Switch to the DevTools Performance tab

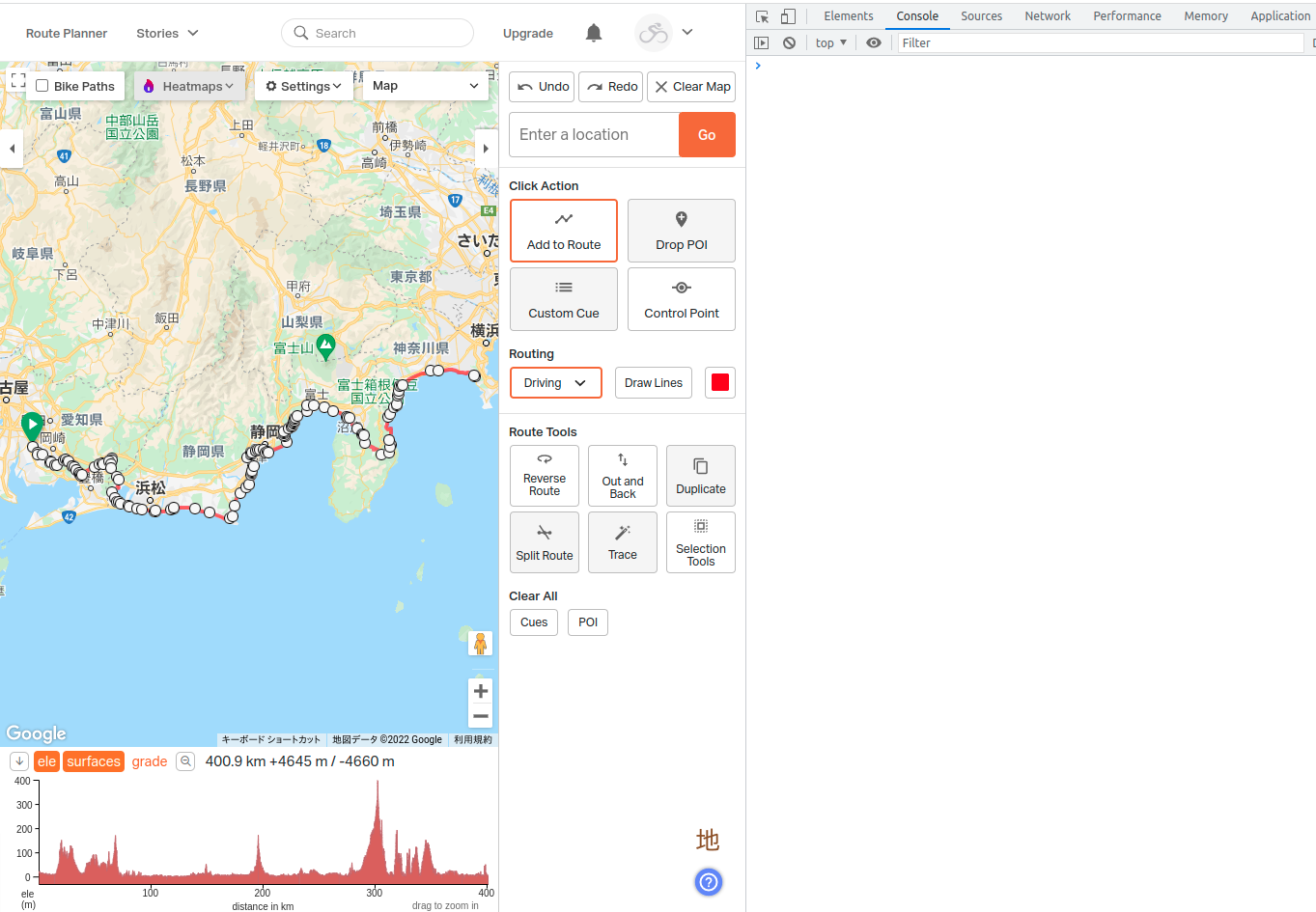1127,16
